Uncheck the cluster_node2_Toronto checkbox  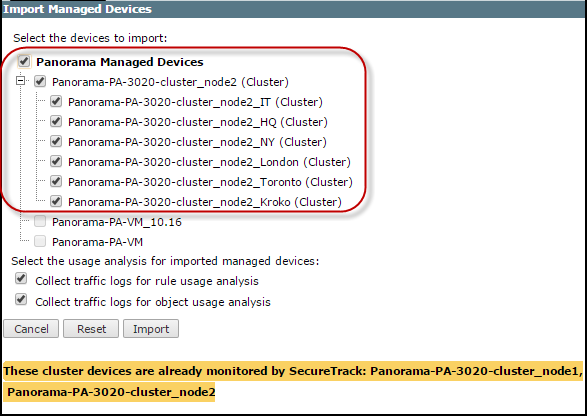(56, 181)
